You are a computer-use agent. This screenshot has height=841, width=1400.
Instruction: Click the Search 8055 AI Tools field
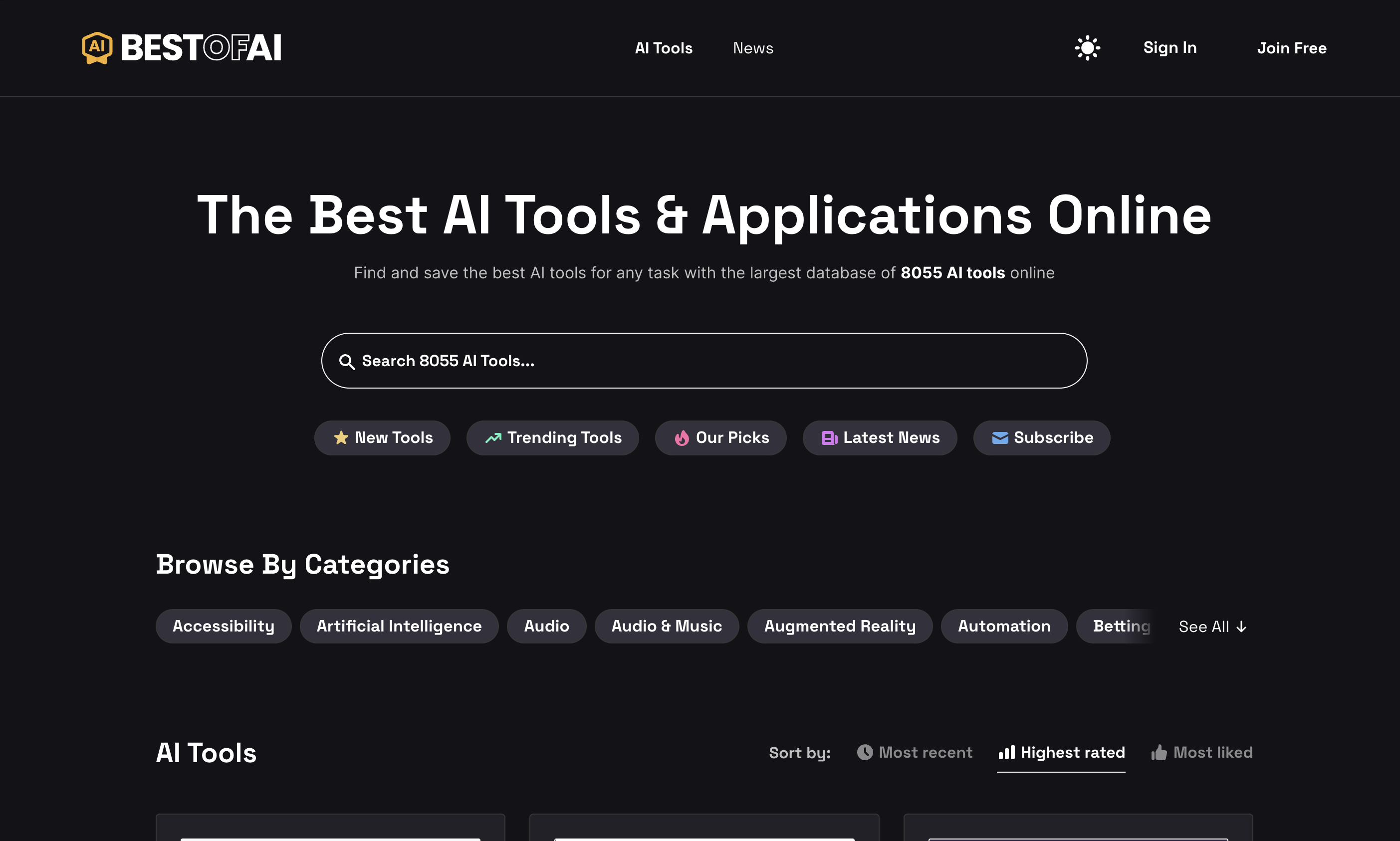tap(704, 361)
